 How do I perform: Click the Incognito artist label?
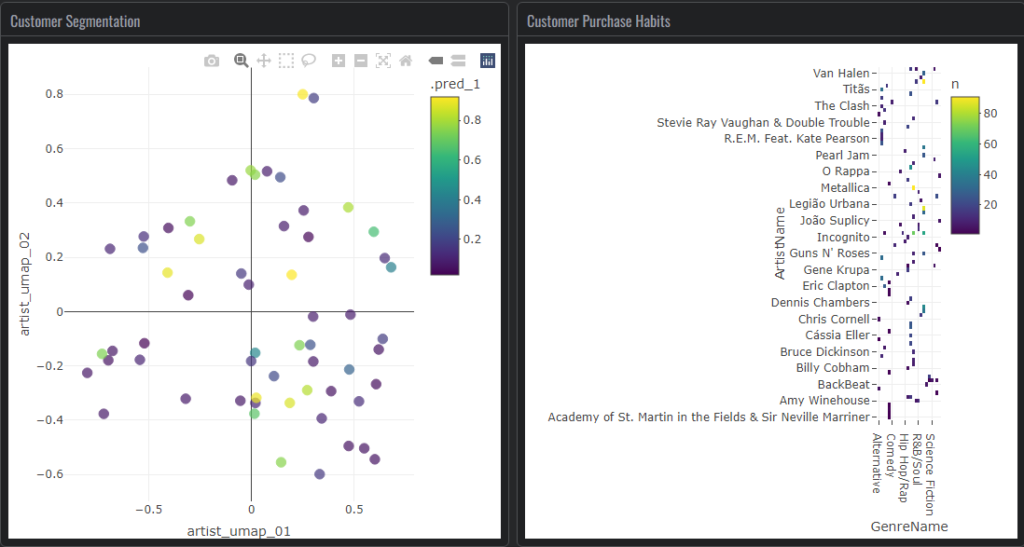843,237
